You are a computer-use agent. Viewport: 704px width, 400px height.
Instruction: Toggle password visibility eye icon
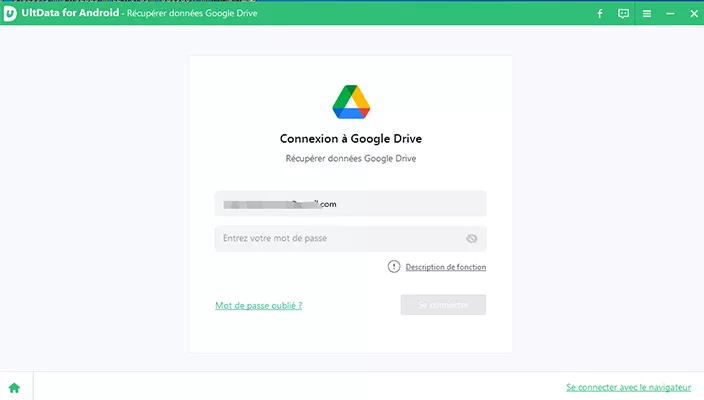point(471,238)
